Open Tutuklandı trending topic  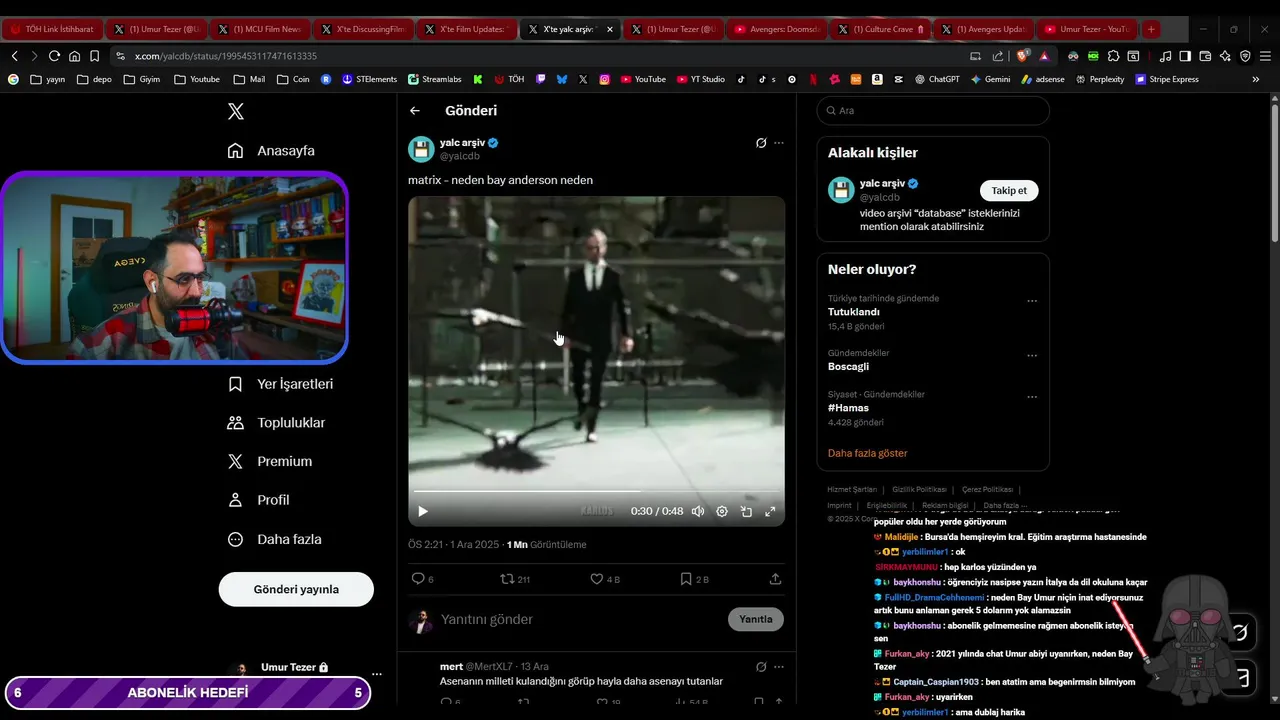(x=854, y=312)
